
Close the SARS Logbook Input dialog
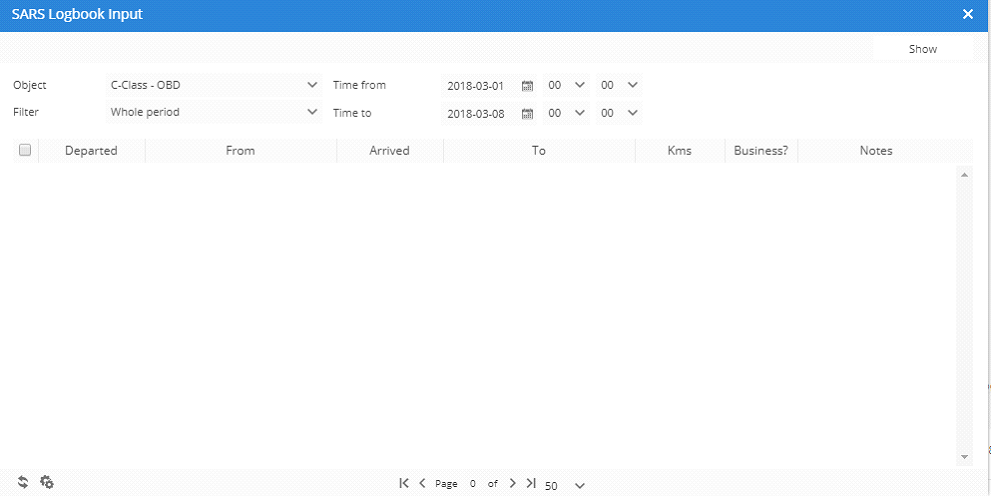coord(967,15)
